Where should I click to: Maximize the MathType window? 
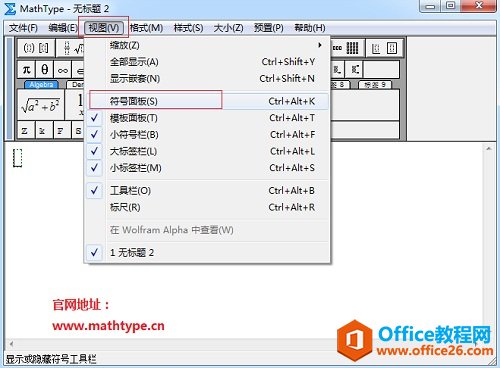coord(450,6)
